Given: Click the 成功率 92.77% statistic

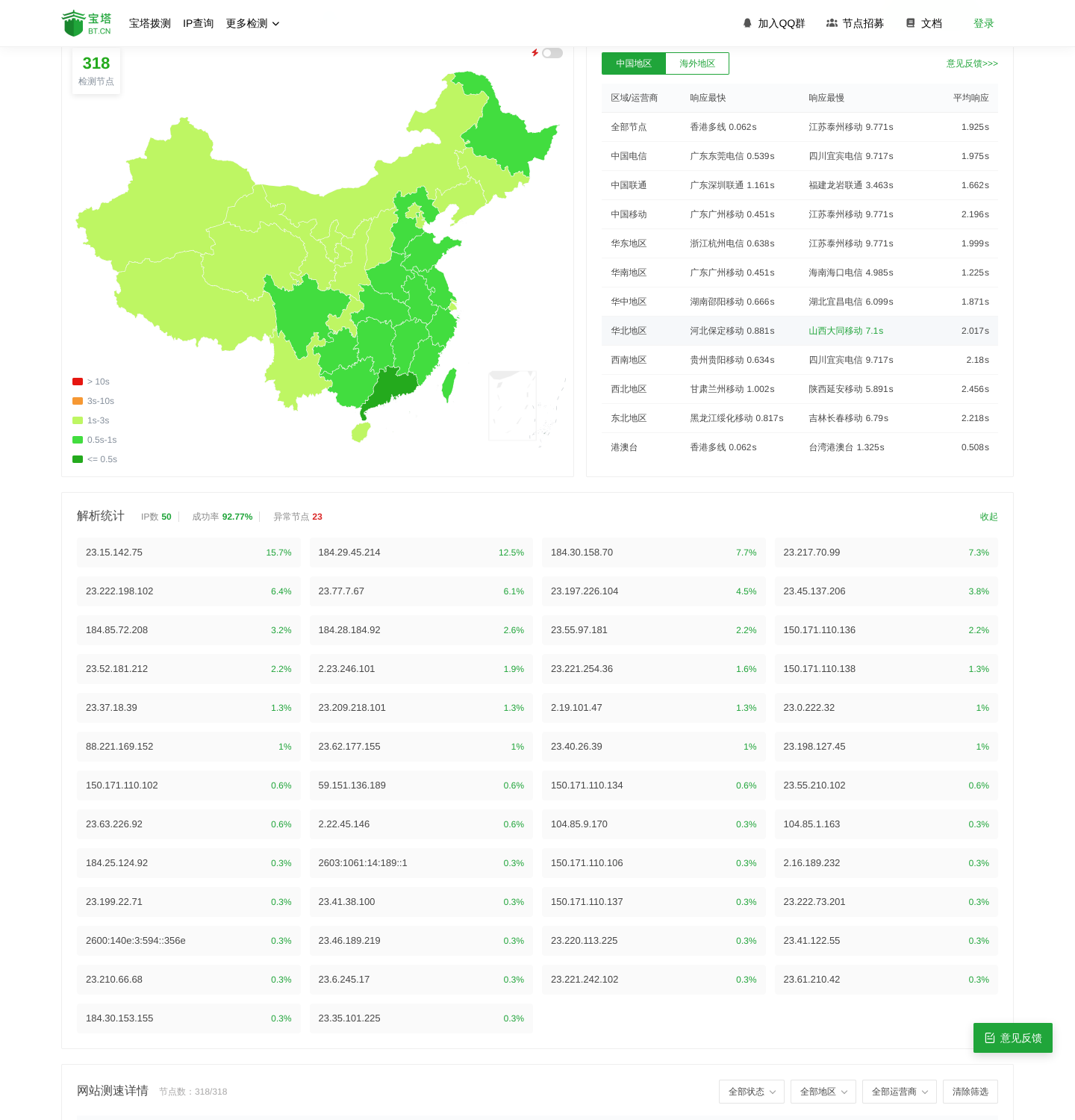Looking at the screenshot, I should pos(222,517).
